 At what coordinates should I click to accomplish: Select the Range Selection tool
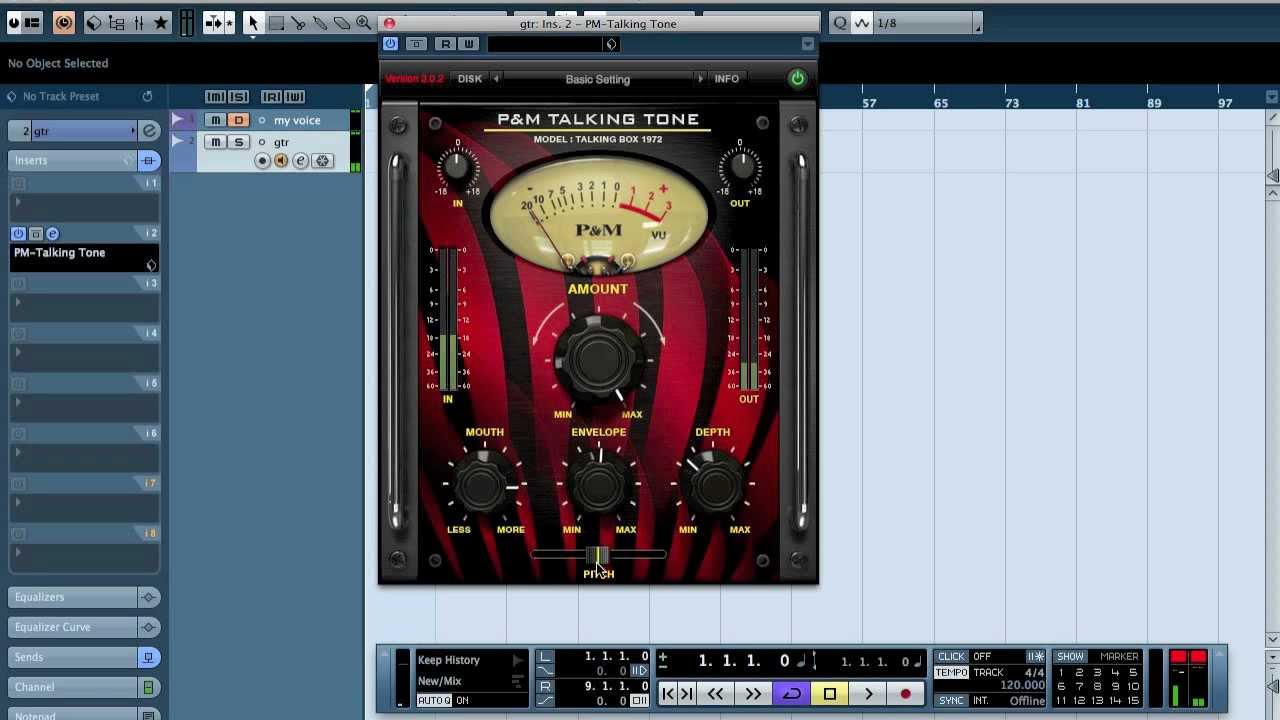click(x=276, y=23)
